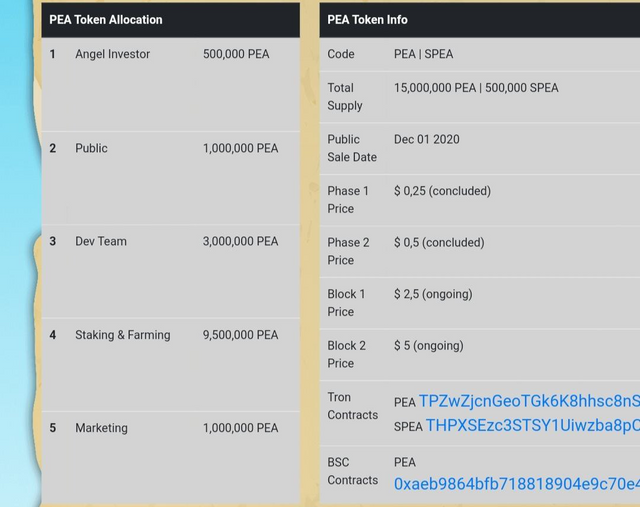Click the Public row's '1,000,000 PEA' amount

[240, 148]
